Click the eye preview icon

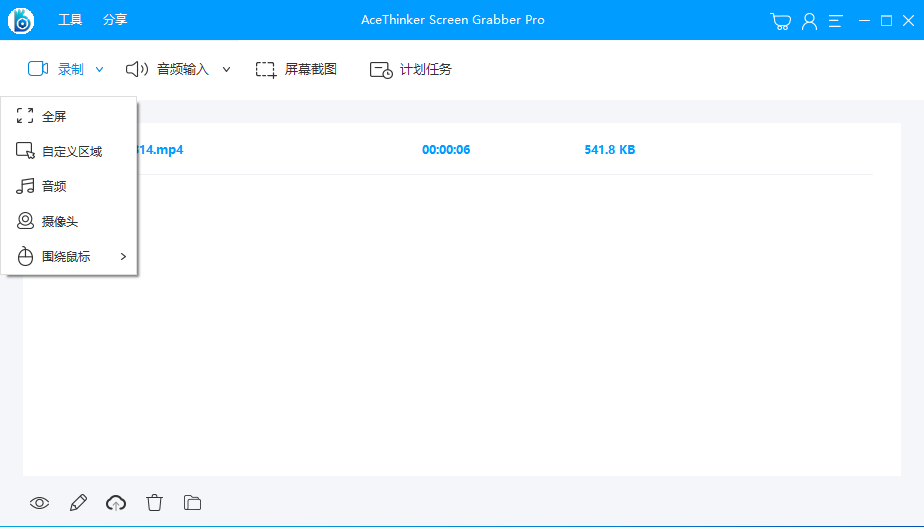click(39, 503)
